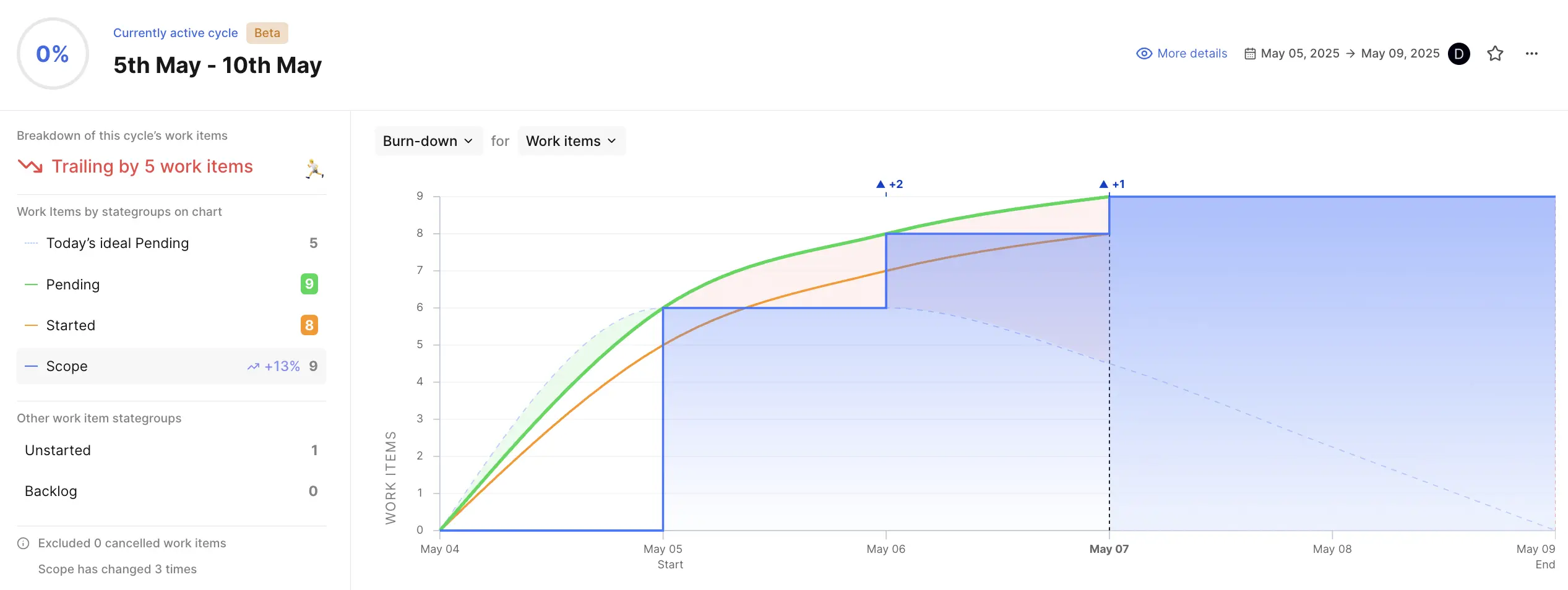Click the 0% progress circle

53,54
